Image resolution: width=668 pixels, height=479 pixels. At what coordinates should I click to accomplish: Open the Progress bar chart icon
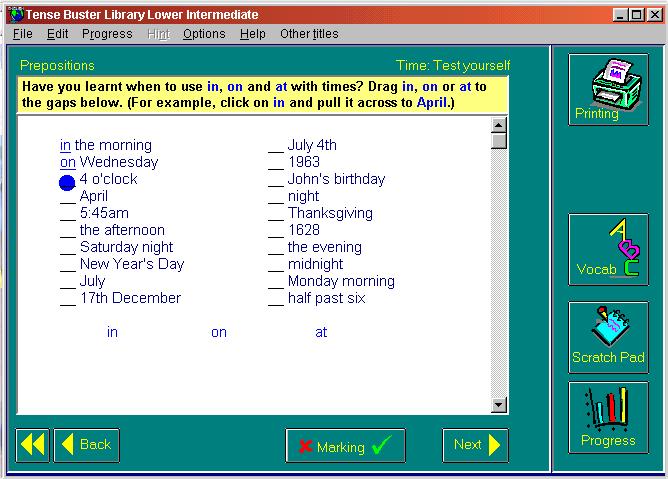click(x=608, y=417)
